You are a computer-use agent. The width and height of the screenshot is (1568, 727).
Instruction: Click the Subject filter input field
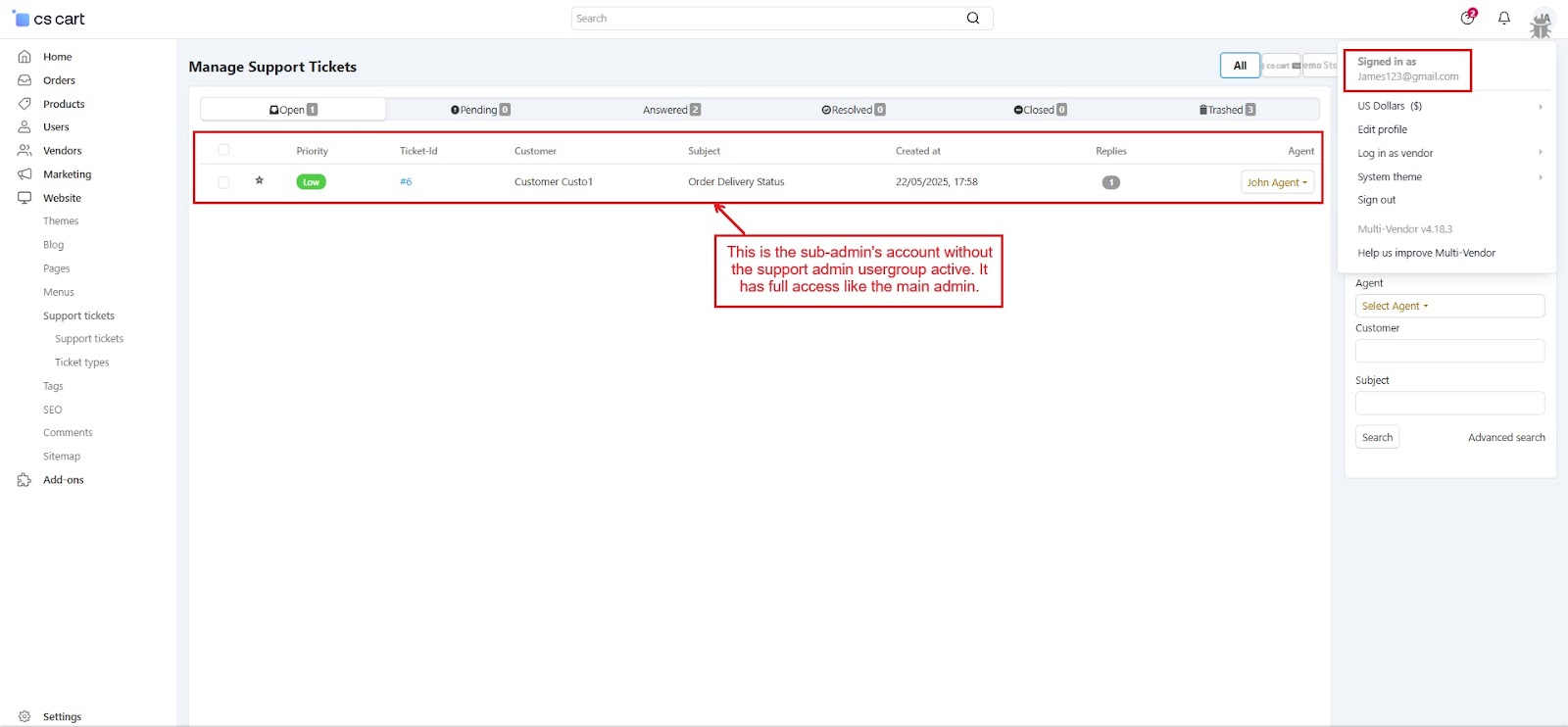[1449, 403]
